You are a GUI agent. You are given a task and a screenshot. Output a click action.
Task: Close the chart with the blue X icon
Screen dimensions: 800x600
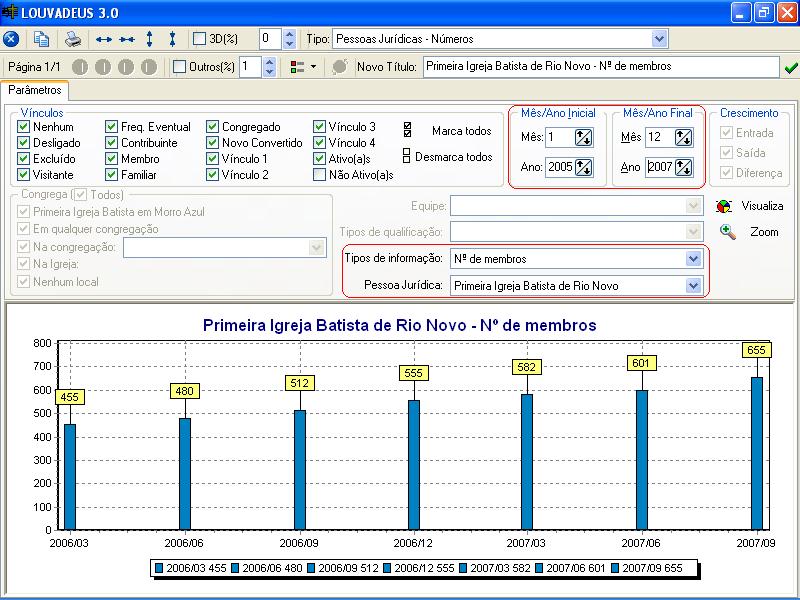11,39
